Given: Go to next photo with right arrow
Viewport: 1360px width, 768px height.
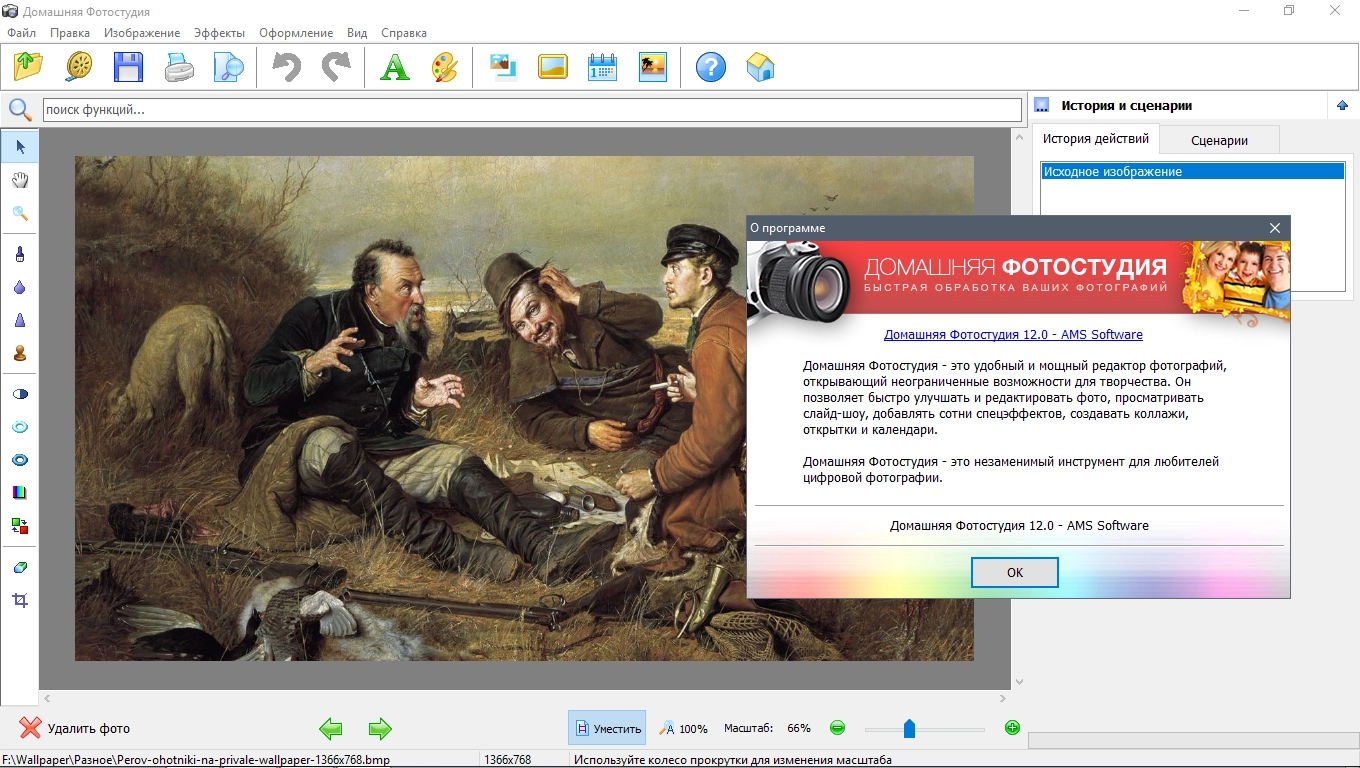Looking at the screenshot, I should 380,728.
